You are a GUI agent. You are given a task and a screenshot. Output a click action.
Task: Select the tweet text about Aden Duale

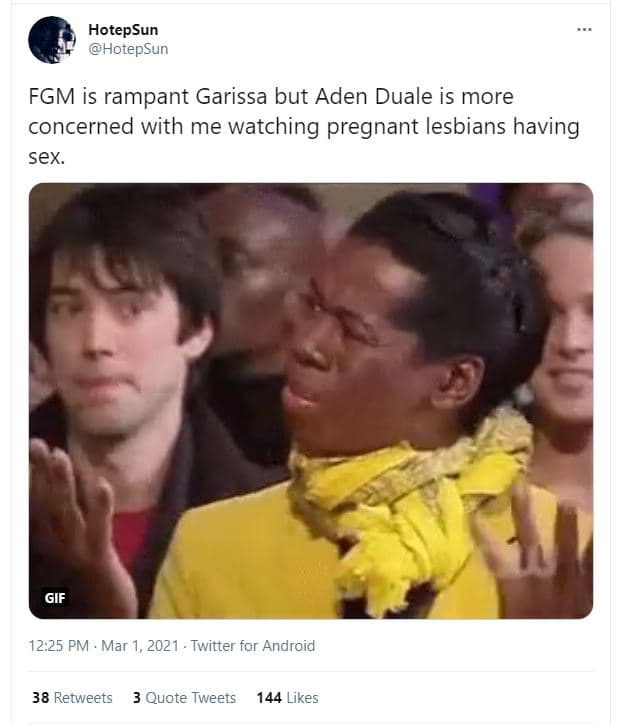[304, 126]
